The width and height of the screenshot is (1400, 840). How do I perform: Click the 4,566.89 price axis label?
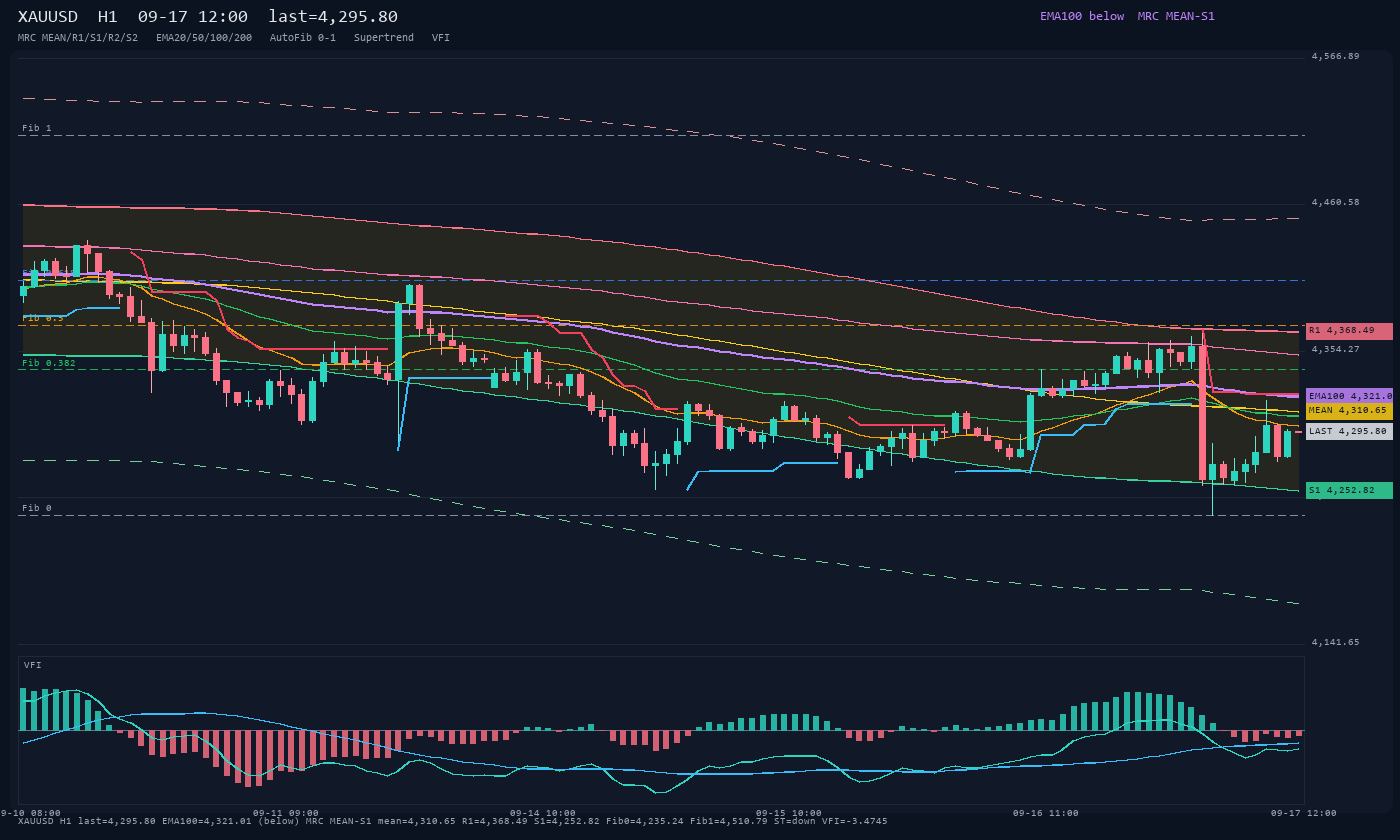pyautogui.click(x=1336, y=56)
